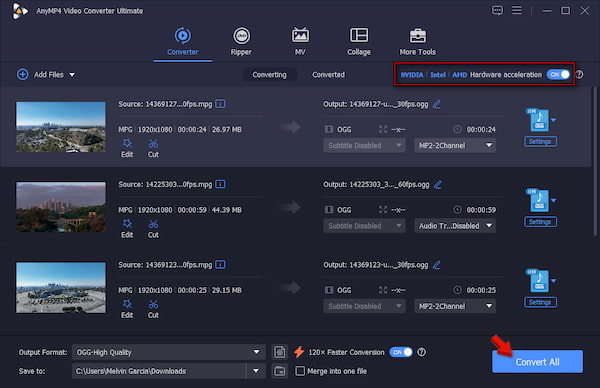600x388 pixels.
Task: Click the Save to path field
Action: tap(159, 371)
